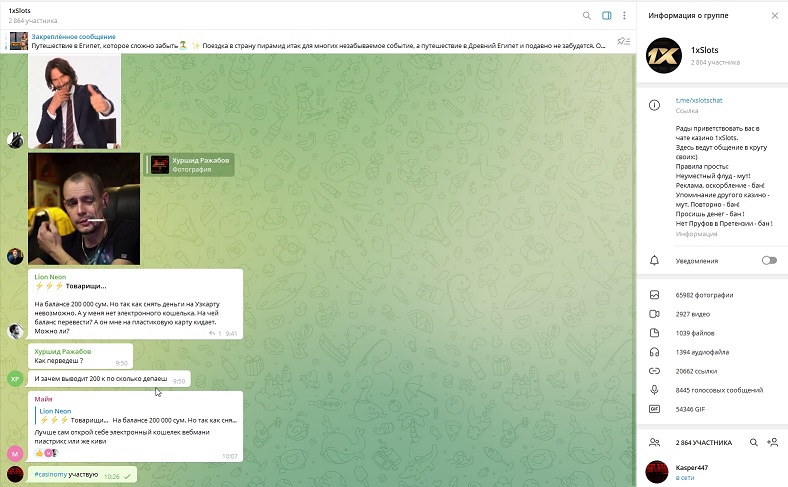Open Kasper447 member profile
Image resolution: width=788 pixels, height=487 pixels.
pos(712,472)
